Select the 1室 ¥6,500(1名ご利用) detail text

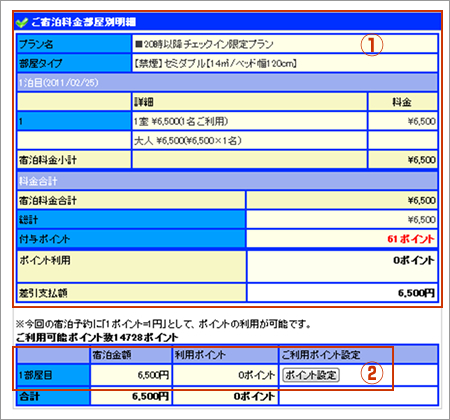pos(181,121)
